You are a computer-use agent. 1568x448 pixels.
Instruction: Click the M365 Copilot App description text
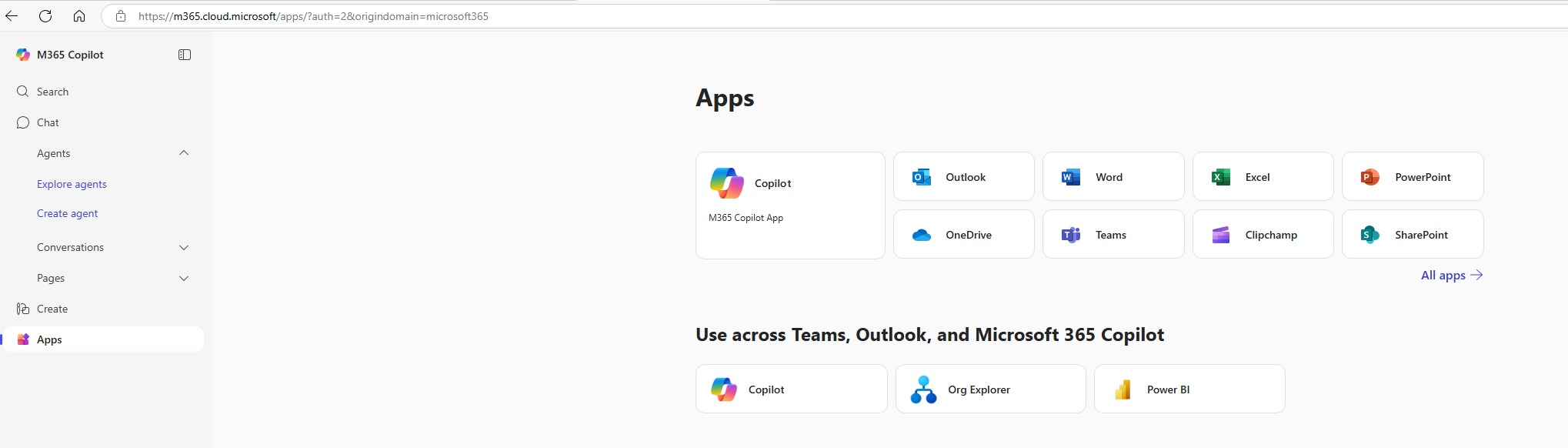[746, 218]
